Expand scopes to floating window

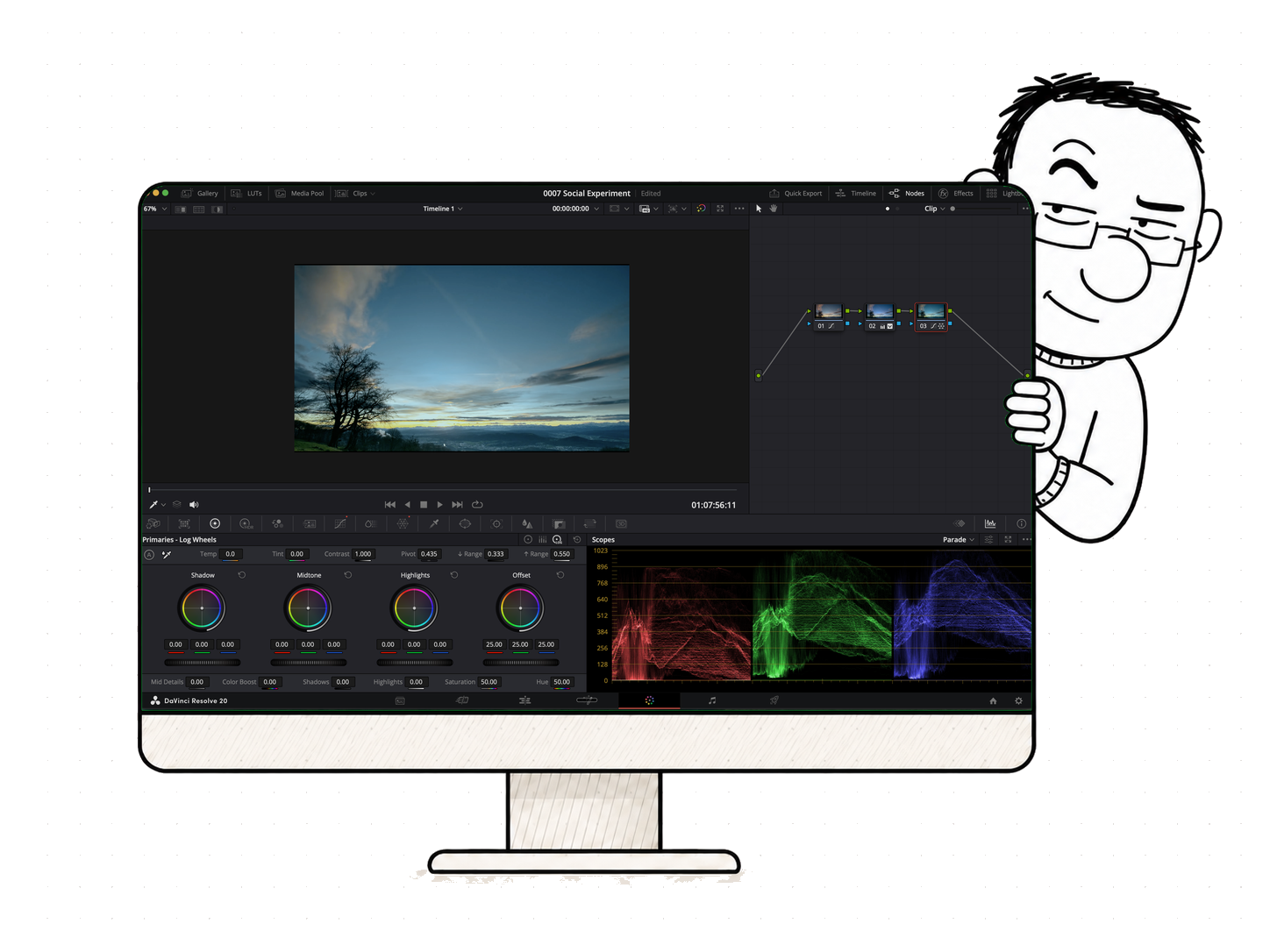[x=1008, y=539]
